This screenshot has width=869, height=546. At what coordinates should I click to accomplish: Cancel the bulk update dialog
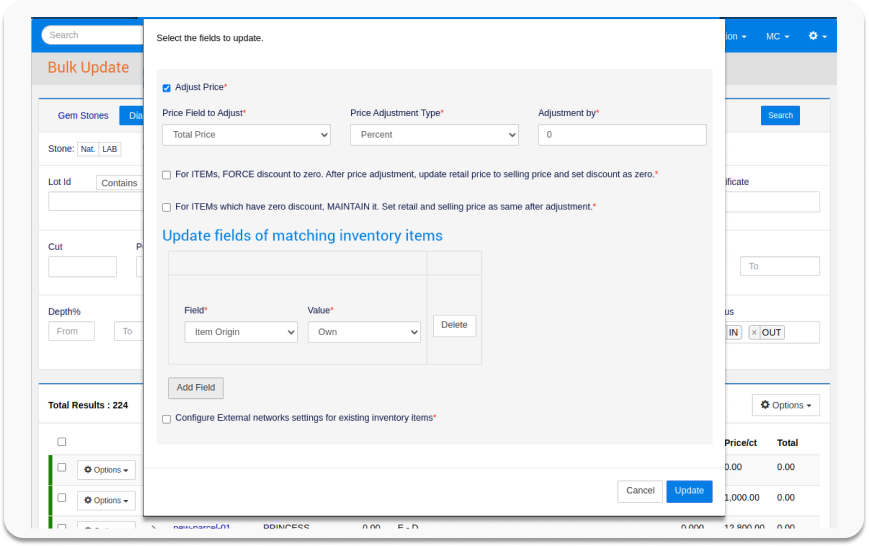[x=640, y=491]
